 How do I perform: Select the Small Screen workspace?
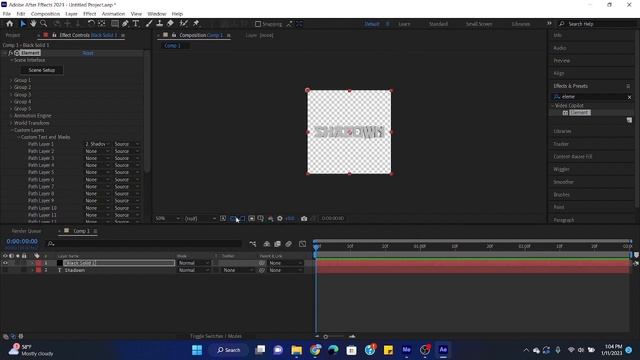(479, 24)
